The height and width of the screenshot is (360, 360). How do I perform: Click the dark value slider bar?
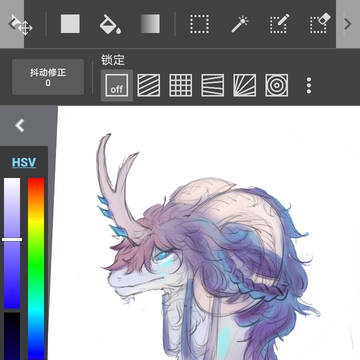tap(12, 336)
